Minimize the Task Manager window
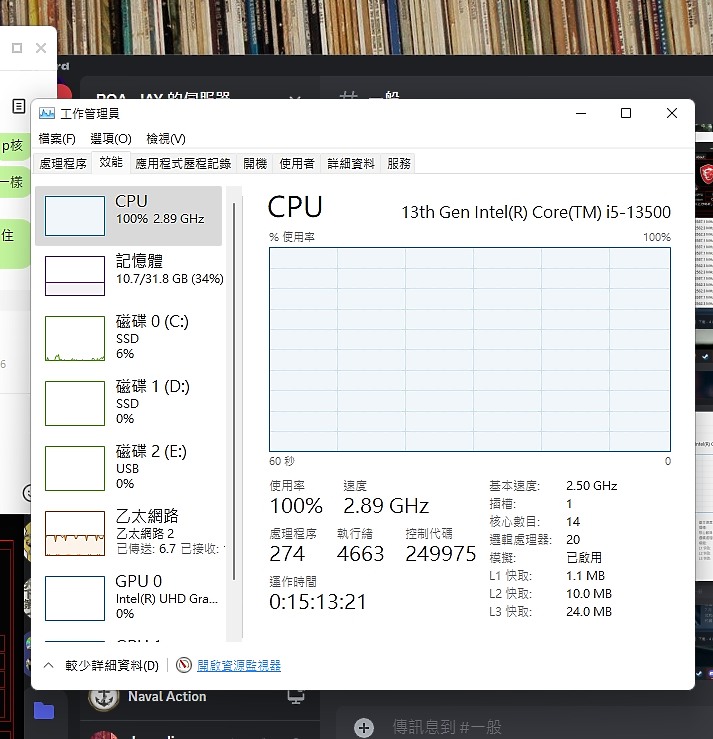 581,113
